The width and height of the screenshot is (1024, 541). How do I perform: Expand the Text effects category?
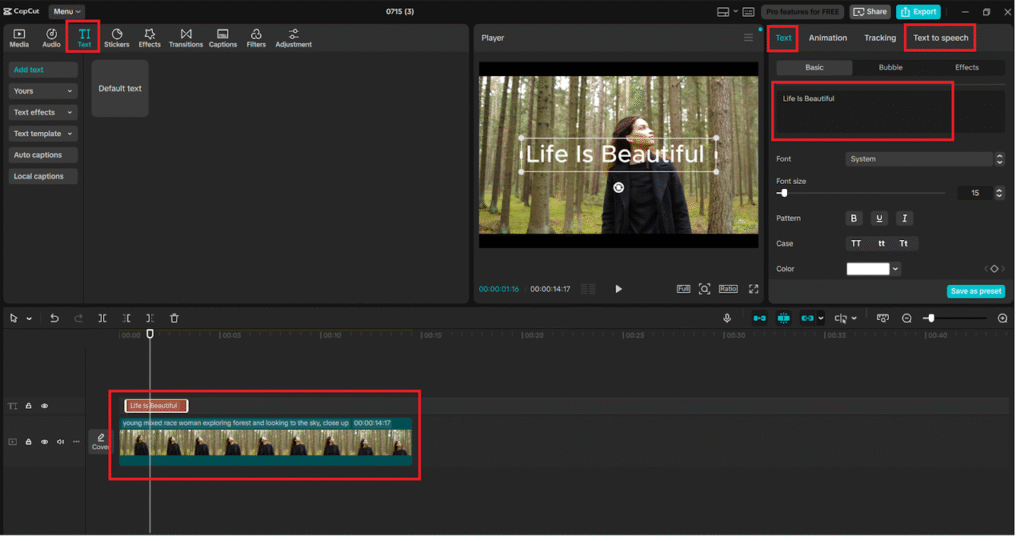(x=43, y=112)
